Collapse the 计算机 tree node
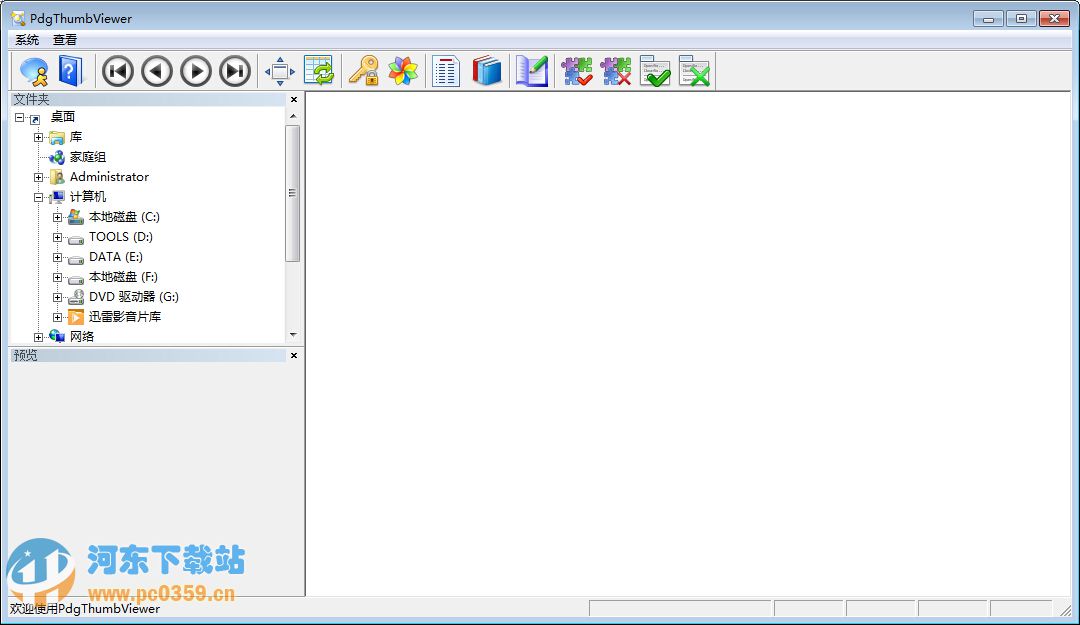This screenshot has width=1080, height=625. pyautogui.click(x=38, y=197)
